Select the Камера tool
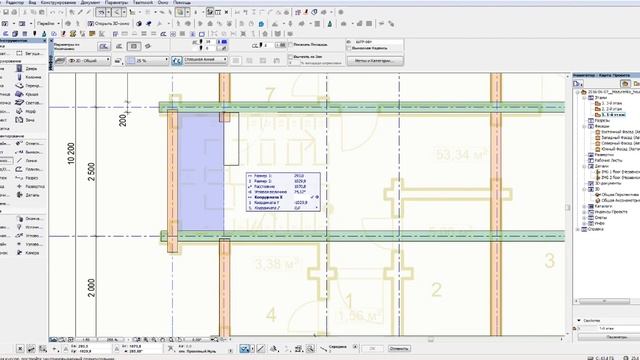640x360 pixels. point(27,253)
